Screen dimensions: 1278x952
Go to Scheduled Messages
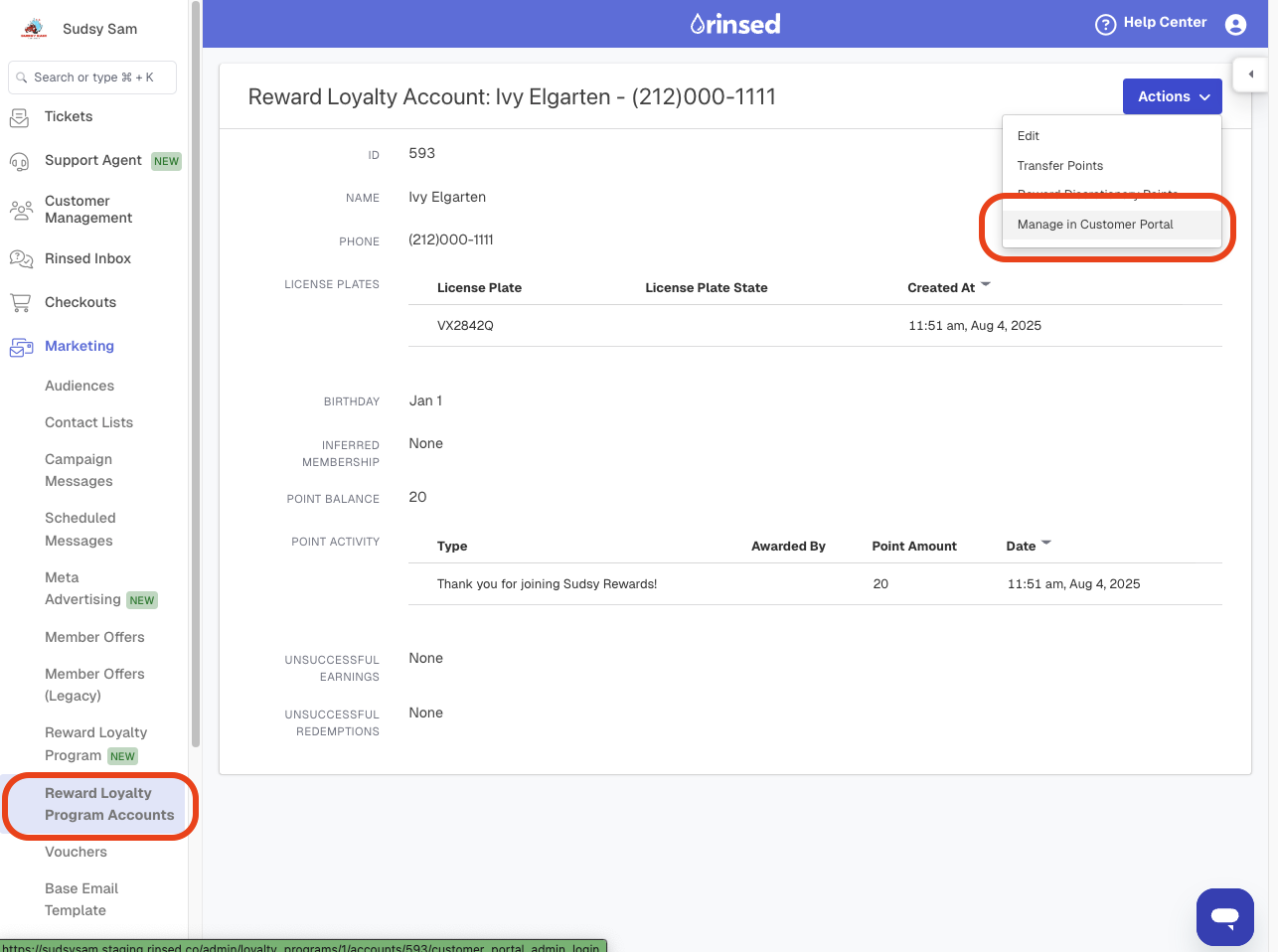tap(80, 530)
